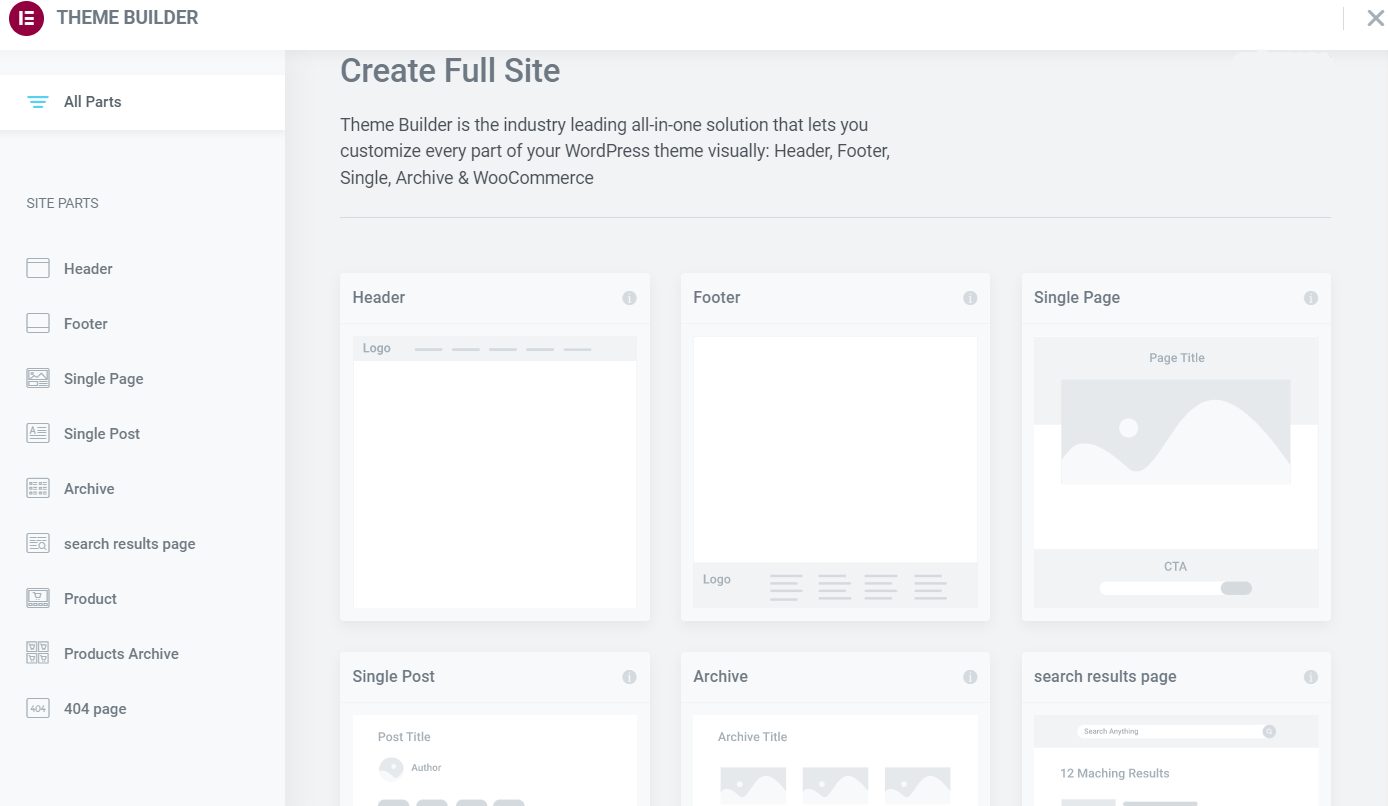Click the search results page sidebar icon
The height and width of the screenshot is (806, 1388).
click(38, 543)
